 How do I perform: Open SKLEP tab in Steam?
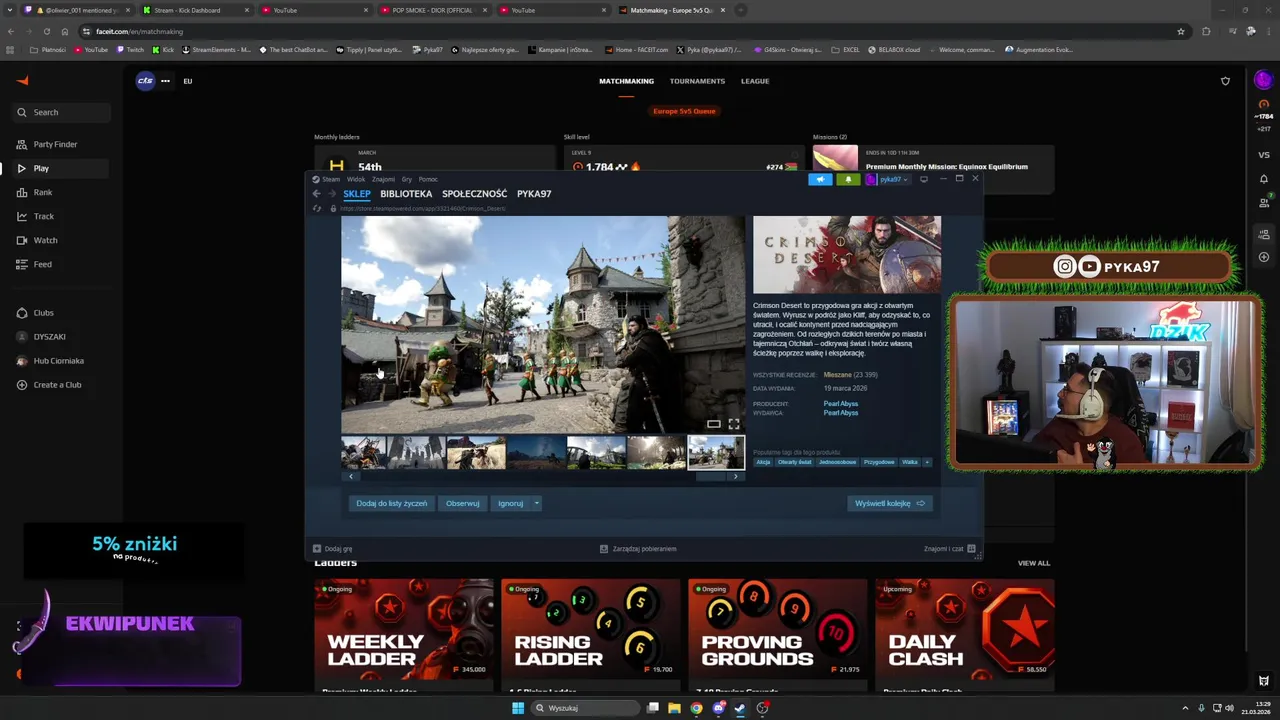pyautogui.click(x=357, y=194)
